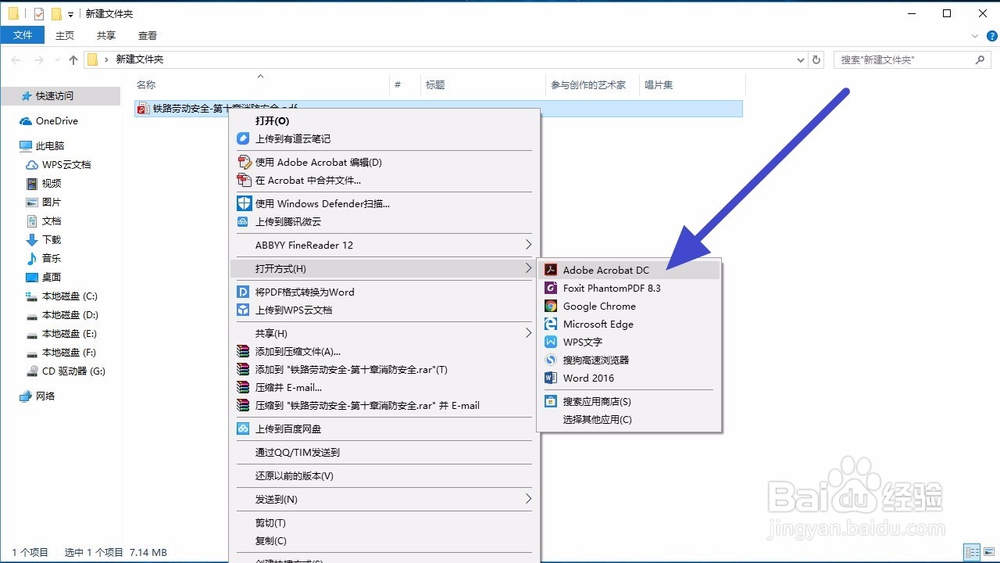The height and width of the screenshot is (563, 1000).
Task: Open file with Google Chrome
Action: 629,306
